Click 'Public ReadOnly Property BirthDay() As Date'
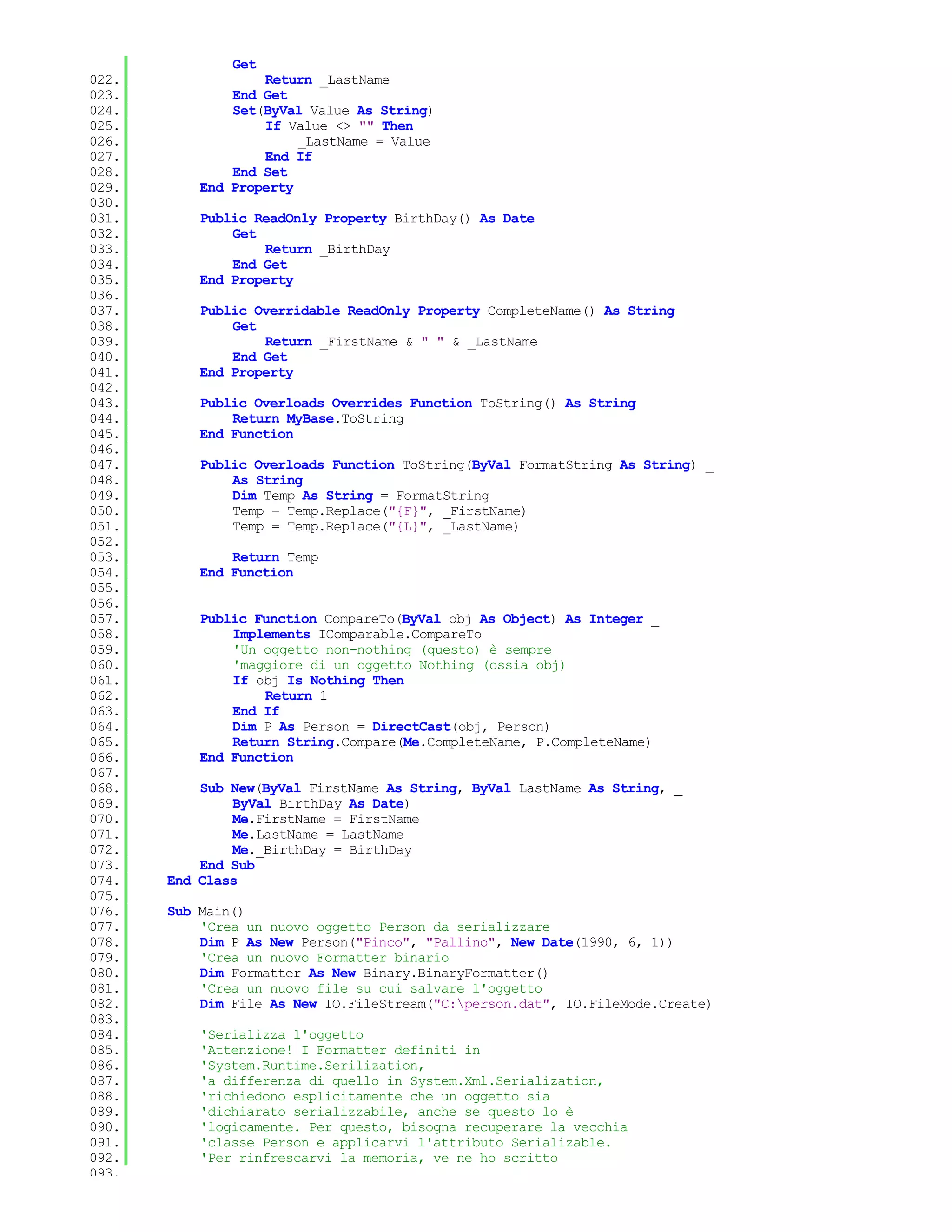 coord(367,219)
